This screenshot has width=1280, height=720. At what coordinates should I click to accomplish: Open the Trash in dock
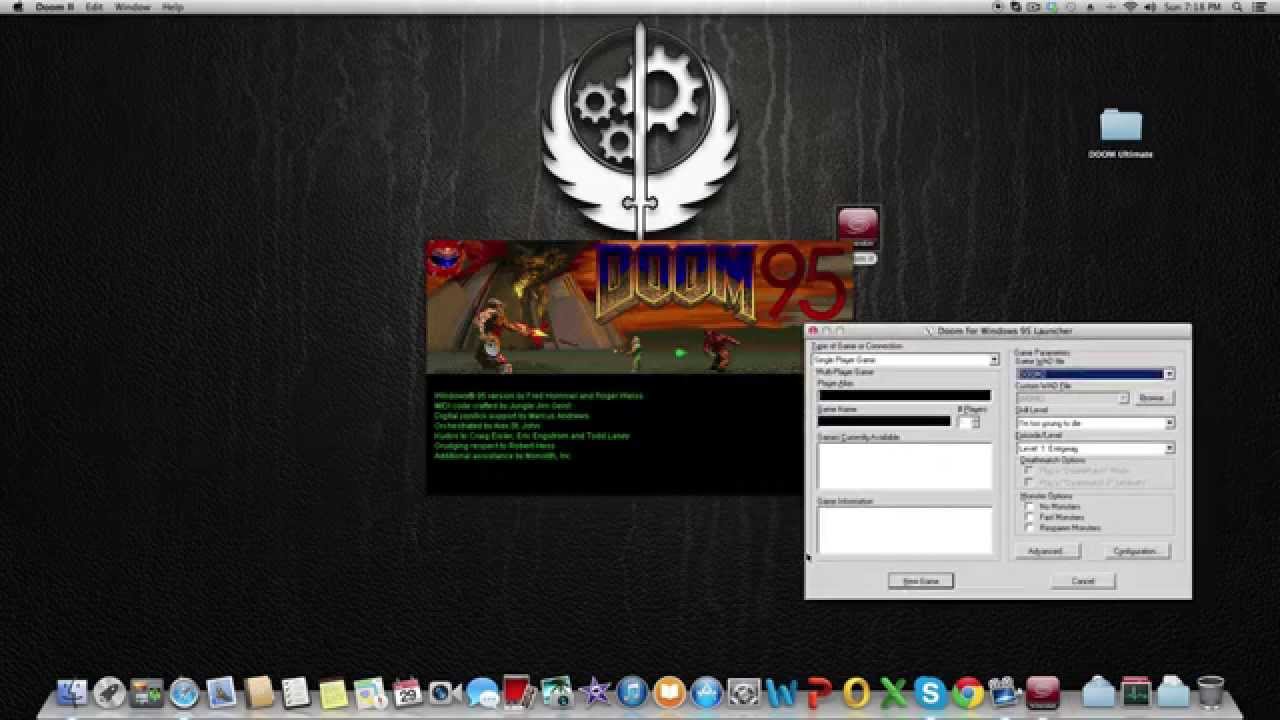[x=1210, y=692]
